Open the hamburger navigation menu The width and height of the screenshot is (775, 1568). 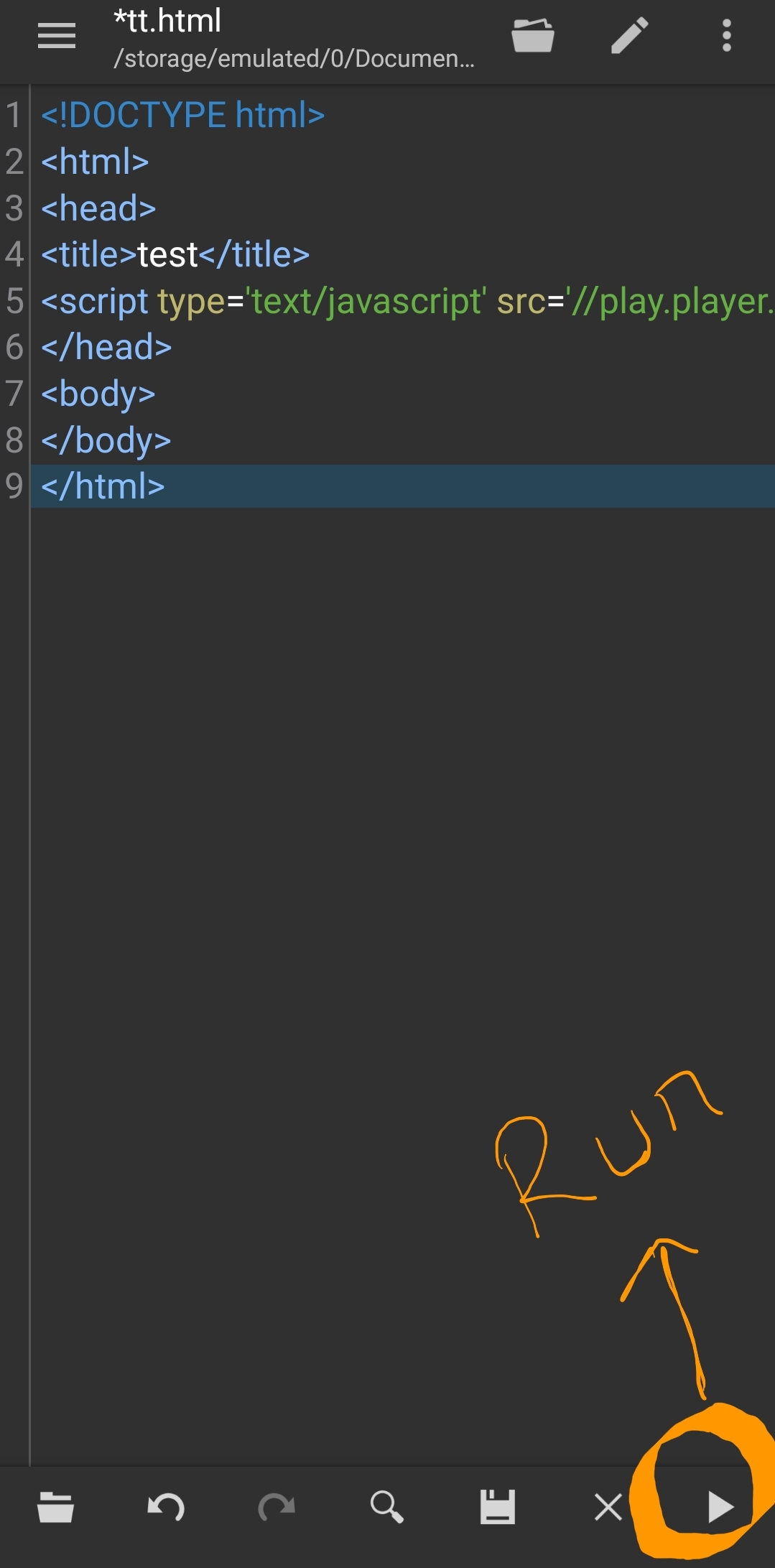click(x=57, y=36)
